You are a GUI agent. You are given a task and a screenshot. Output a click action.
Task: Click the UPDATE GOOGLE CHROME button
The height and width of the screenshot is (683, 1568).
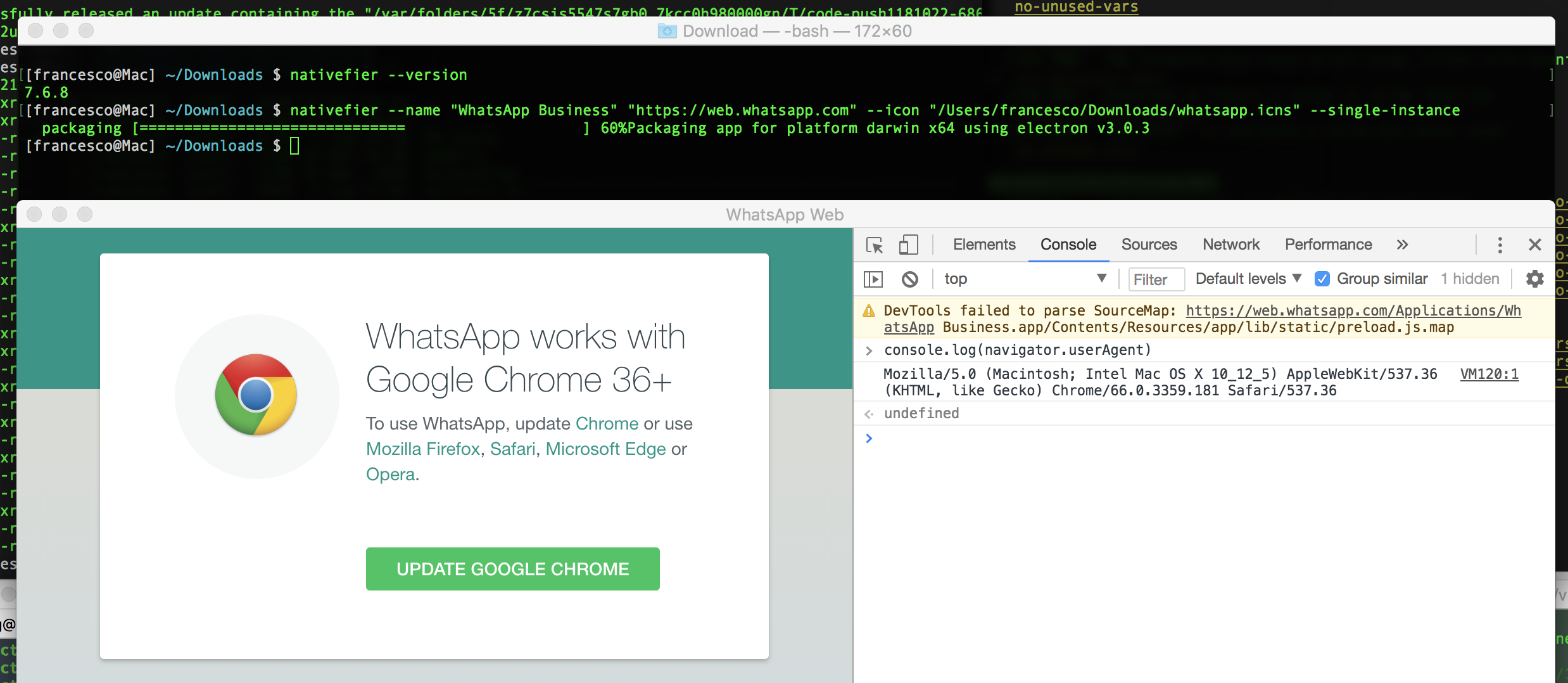[x=513, y=569]
